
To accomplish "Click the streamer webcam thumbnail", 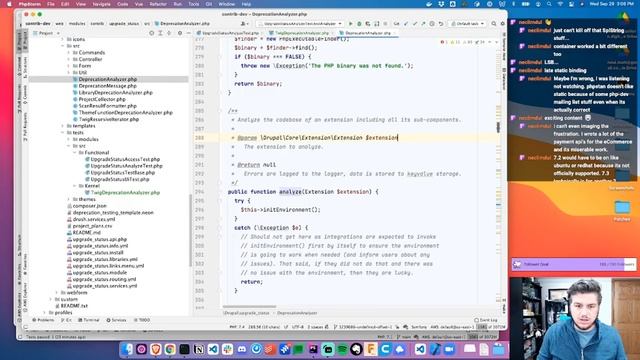I will coord(574,318).
